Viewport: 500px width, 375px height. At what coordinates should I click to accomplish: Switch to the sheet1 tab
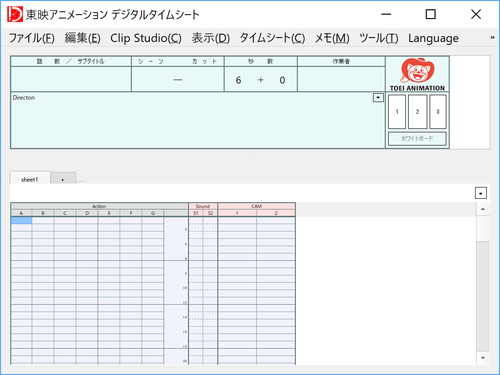(30, 178)
